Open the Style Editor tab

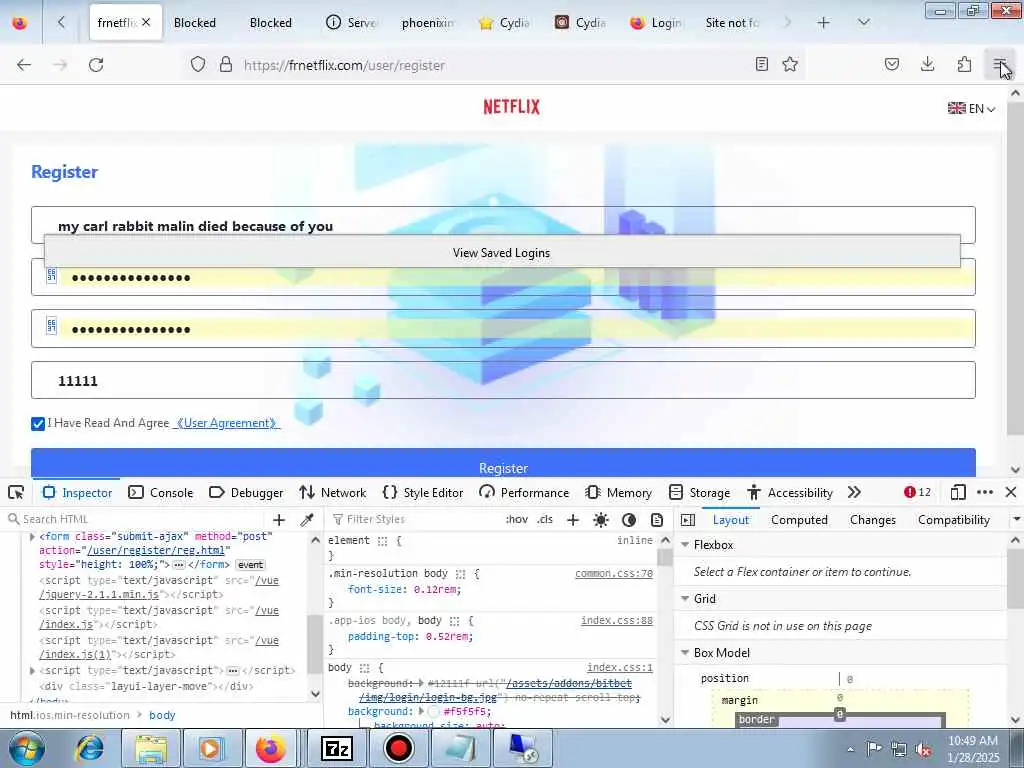[x=423, y=492]
